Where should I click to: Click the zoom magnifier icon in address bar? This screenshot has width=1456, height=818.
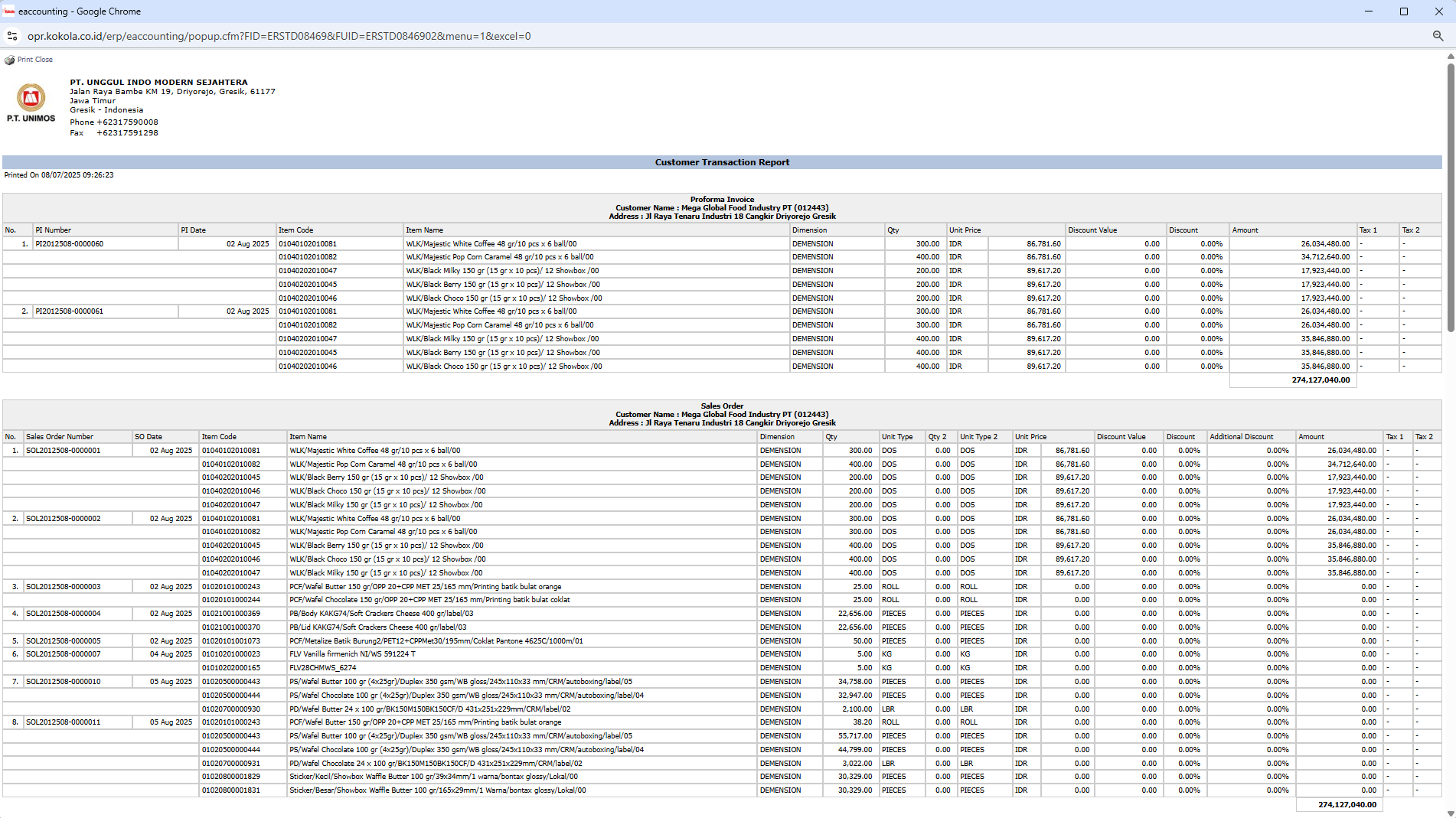(x=1438, y=36)
